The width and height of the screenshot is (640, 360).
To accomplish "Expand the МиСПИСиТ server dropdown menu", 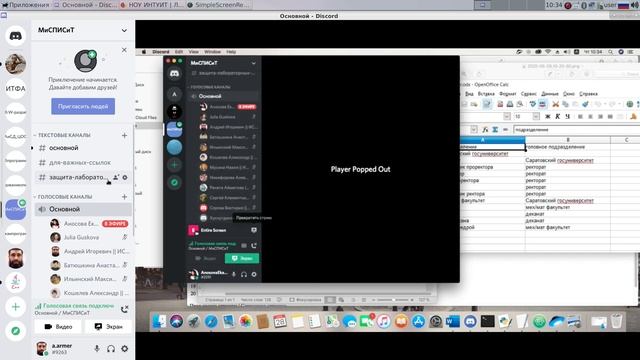I will tap(124, 30).
